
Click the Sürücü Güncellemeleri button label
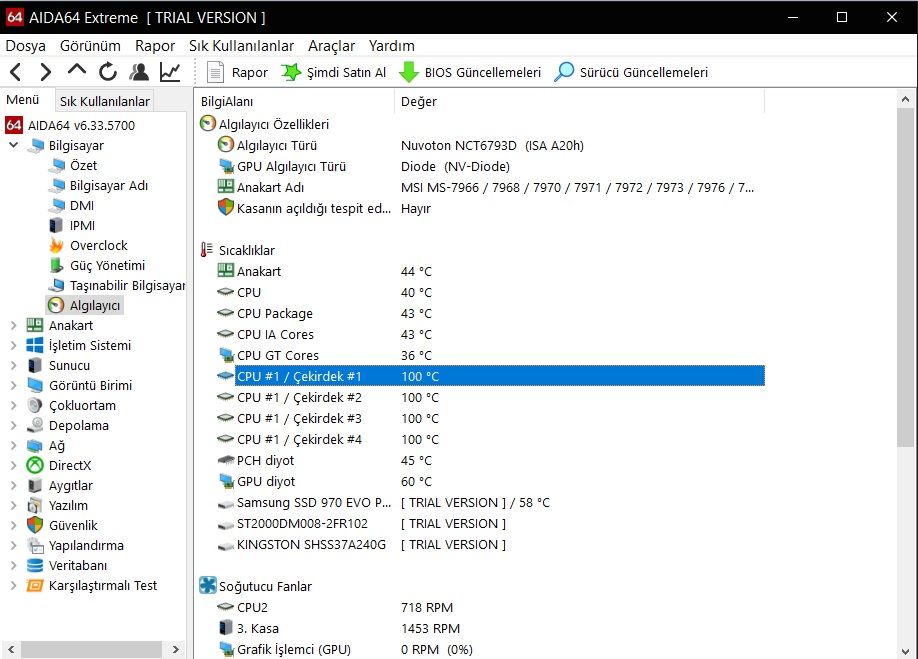tap(643, 73)
